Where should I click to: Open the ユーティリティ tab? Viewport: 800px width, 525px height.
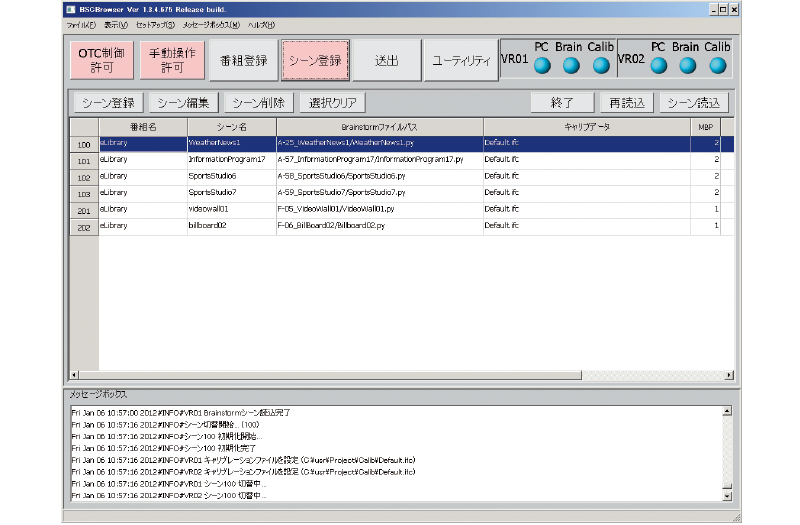[x=460, y=60]
